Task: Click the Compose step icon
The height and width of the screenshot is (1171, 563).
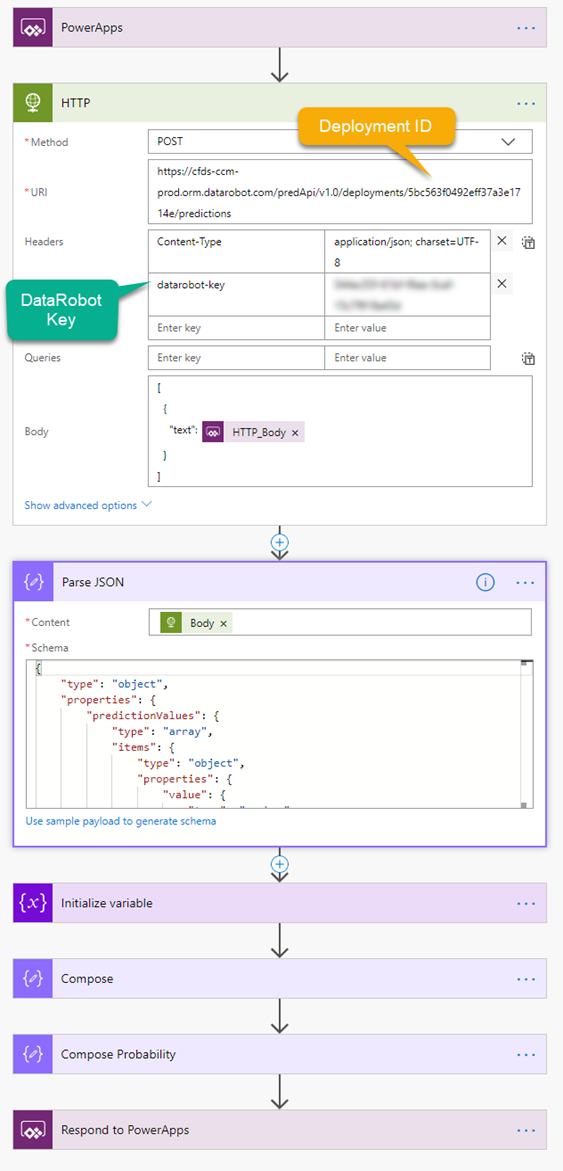Action: [33, 978]
